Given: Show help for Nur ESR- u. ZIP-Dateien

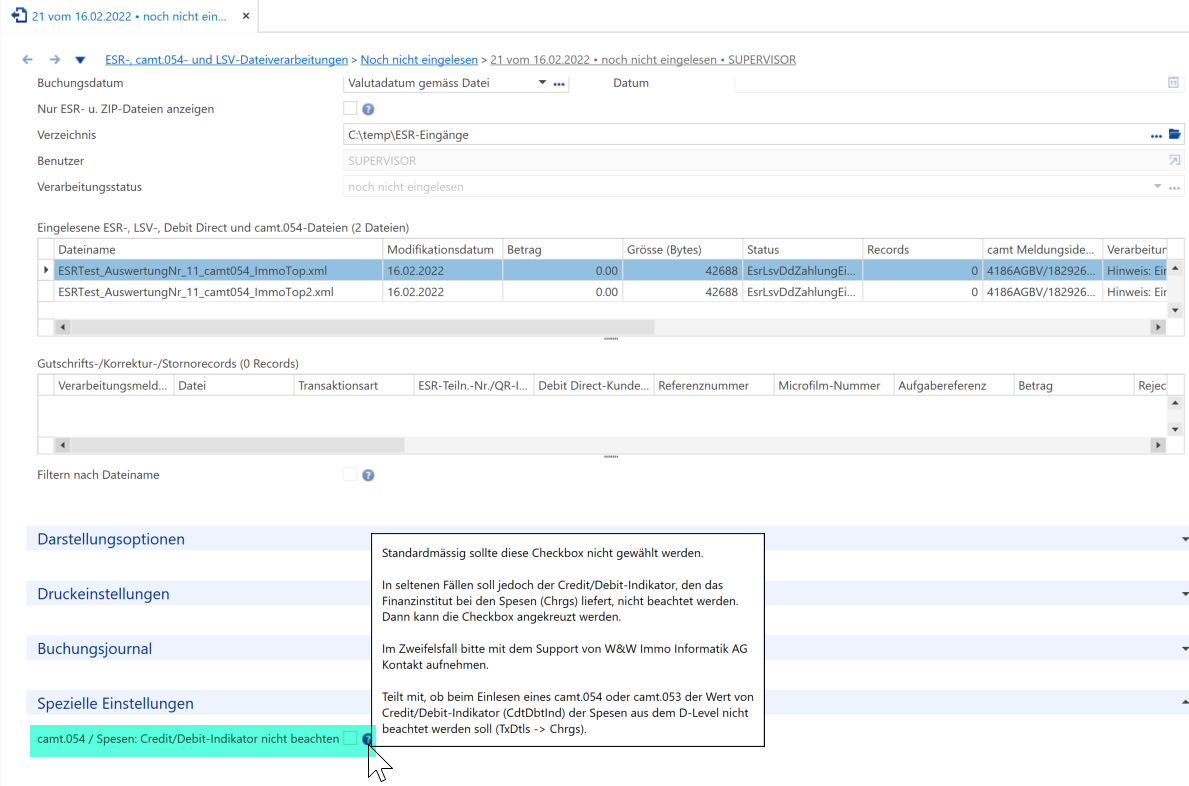Looking at the screenshot, I should tap(369, 109).
